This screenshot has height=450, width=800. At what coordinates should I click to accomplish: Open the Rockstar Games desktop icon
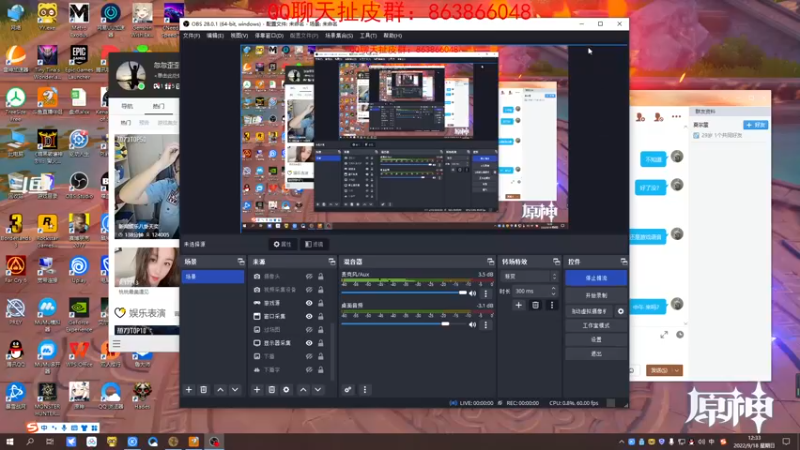point(47,231)
